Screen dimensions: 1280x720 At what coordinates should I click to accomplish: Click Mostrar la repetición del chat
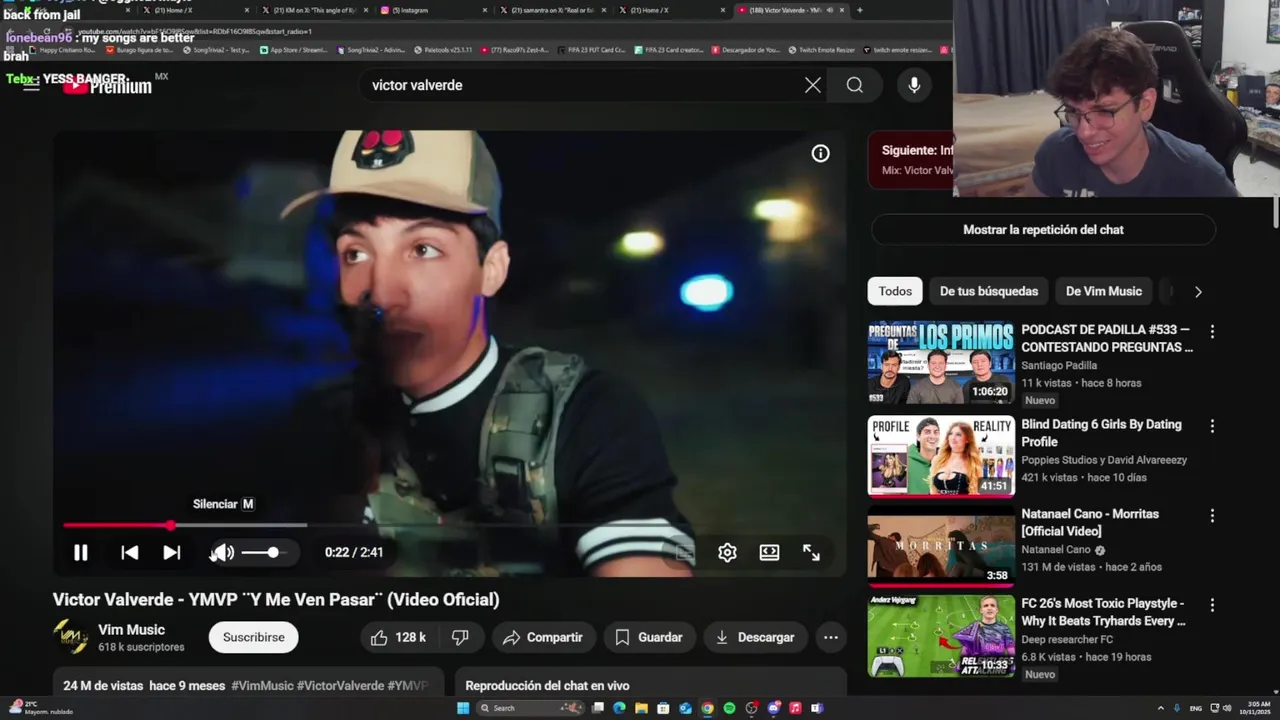click(x=1043, y=230)
